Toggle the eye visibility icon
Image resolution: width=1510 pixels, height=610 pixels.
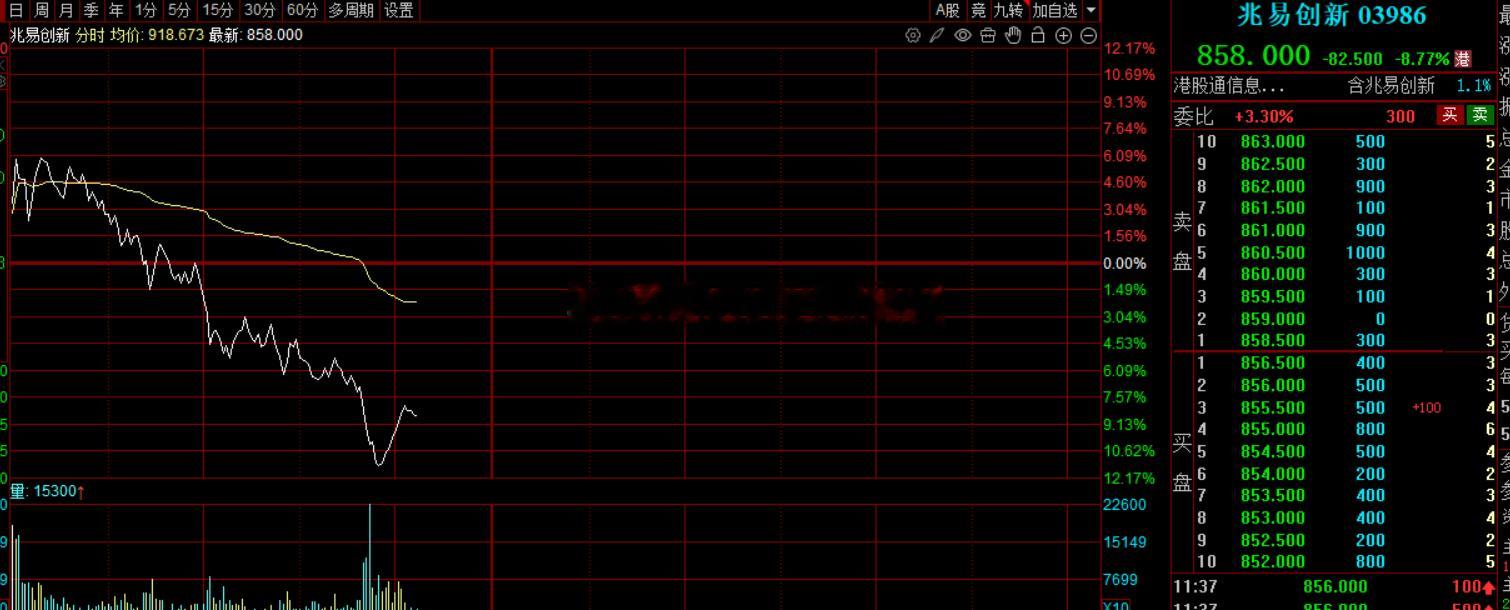963,35
